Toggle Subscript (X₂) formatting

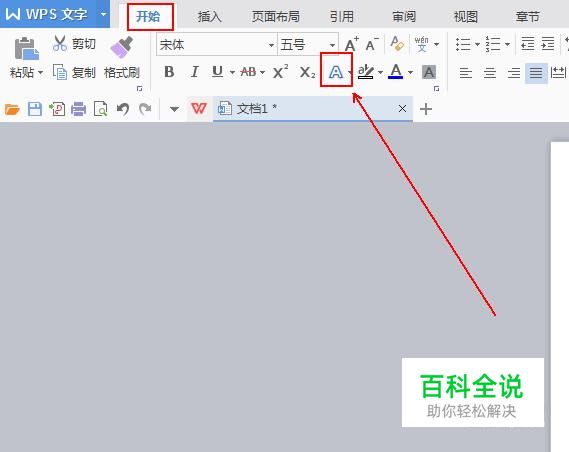click(307, 72)
